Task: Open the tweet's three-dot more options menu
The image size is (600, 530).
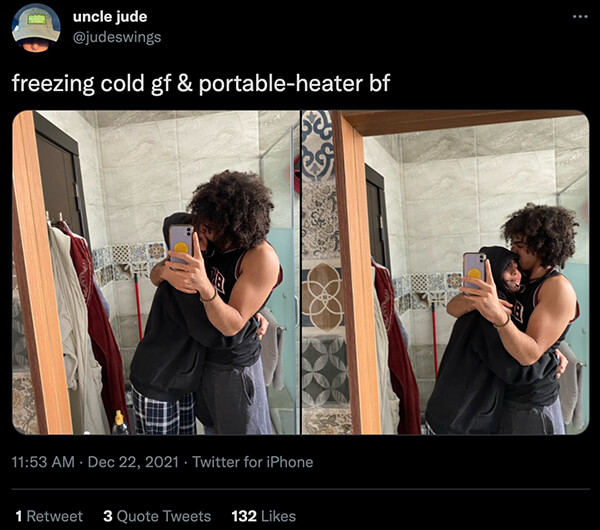Action: pos(580,16)
